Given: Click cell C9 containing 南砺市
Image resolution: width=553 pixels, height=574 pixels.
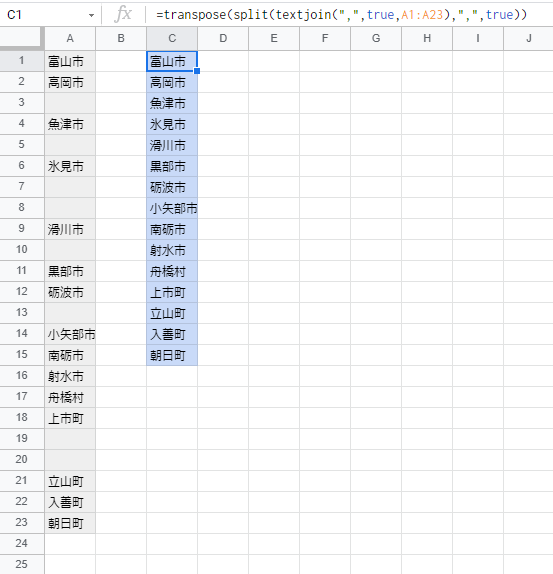Looking at the screenshot, I should pos(172,229).
